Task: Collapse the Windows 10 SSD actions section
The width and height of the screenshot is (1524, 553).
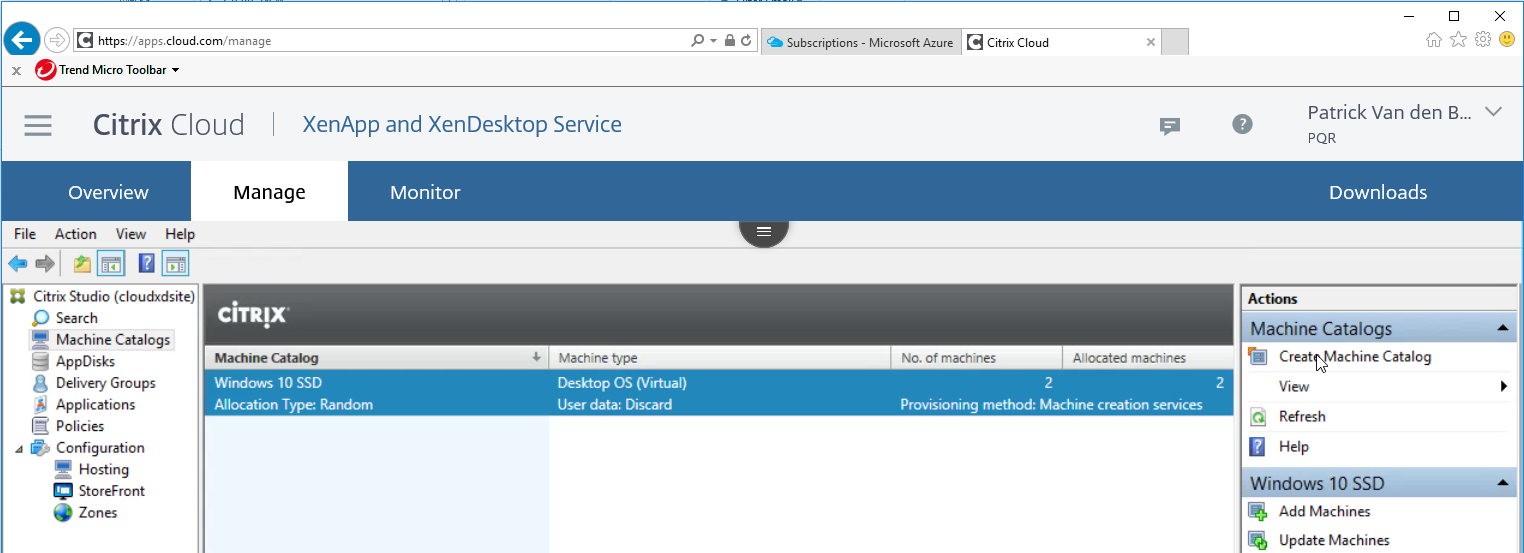Action: pyautogui.click(x=1501, y=483)
